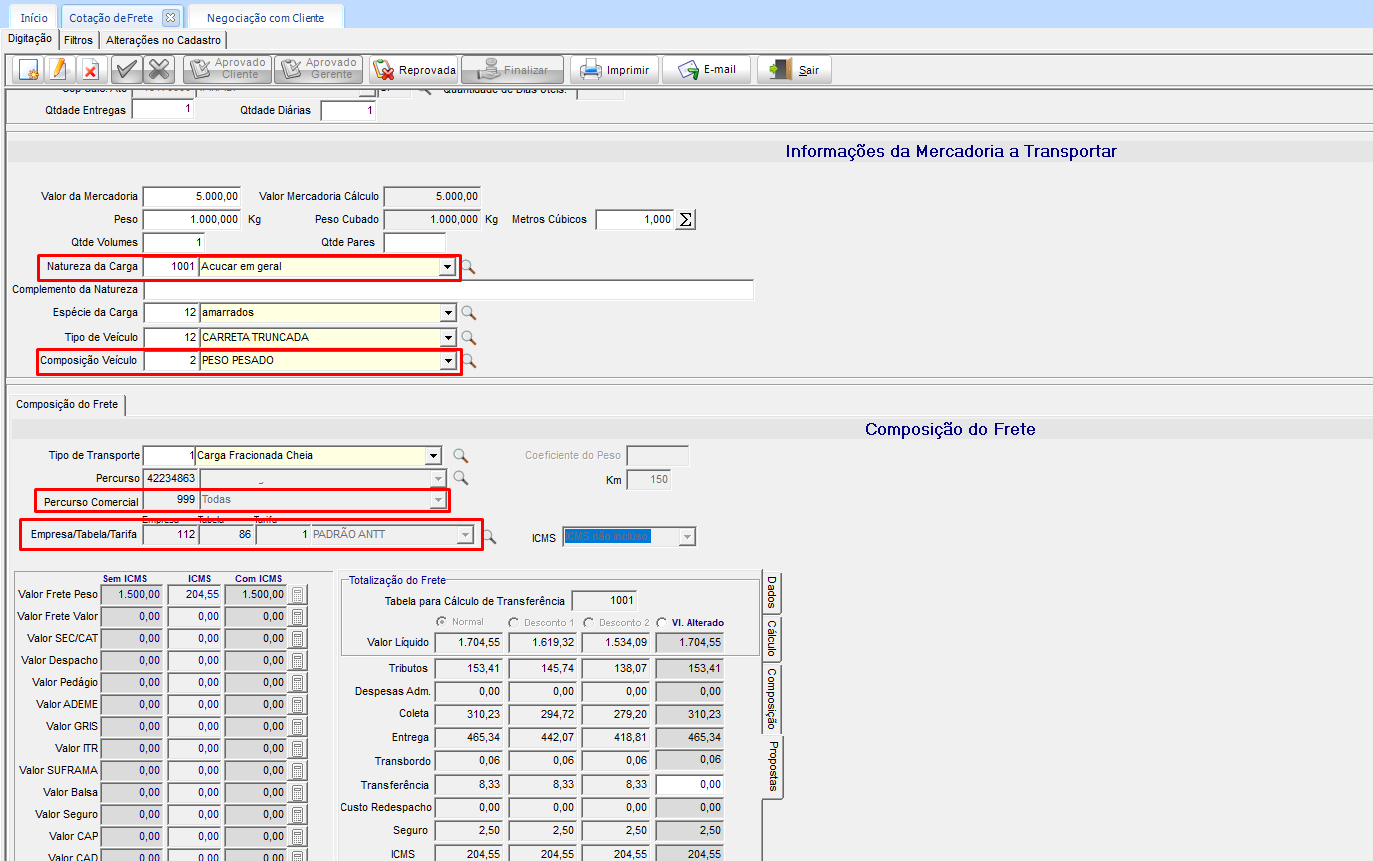This screenshot has width=1373, height=861.
Task: Open the calculator for Valor ADEME
Action: (297, 705)
